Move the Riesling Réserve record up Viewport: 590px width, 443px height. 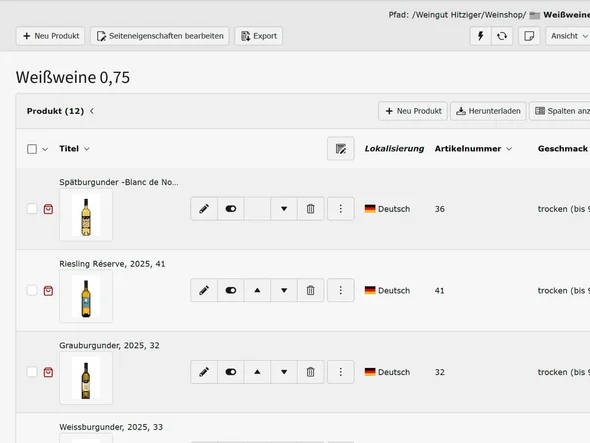(257, 290)
